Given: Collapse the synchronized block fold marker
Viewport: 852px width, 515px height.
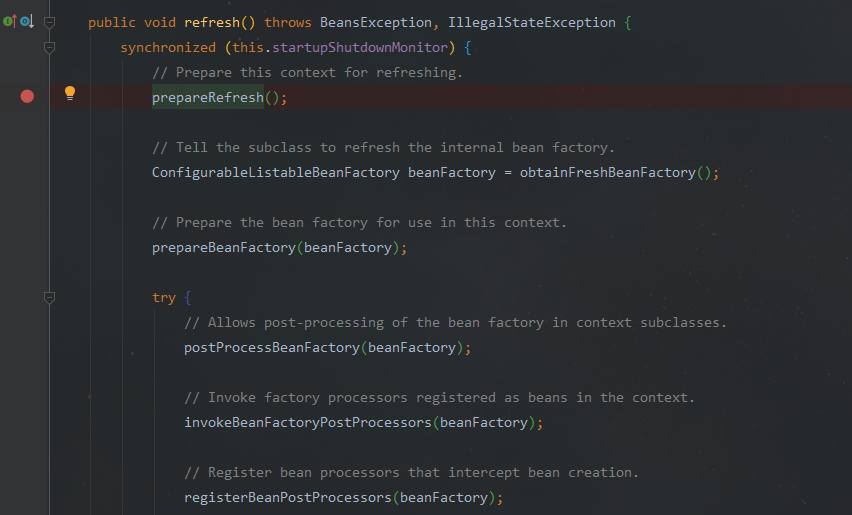Looking at the screenshot, I should (x=49, y=48).
